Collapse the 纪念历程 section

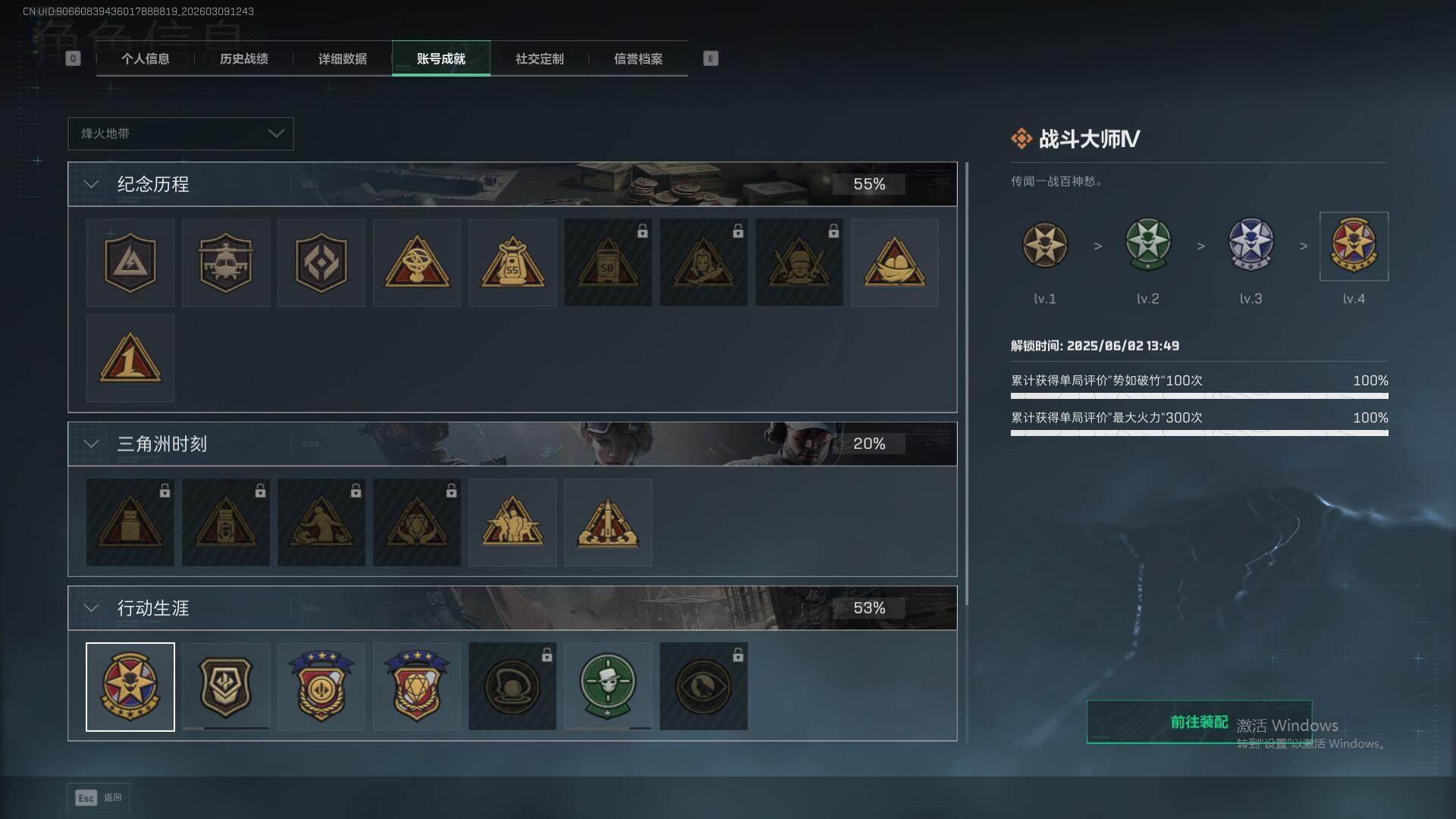click(x=91, y=184)
